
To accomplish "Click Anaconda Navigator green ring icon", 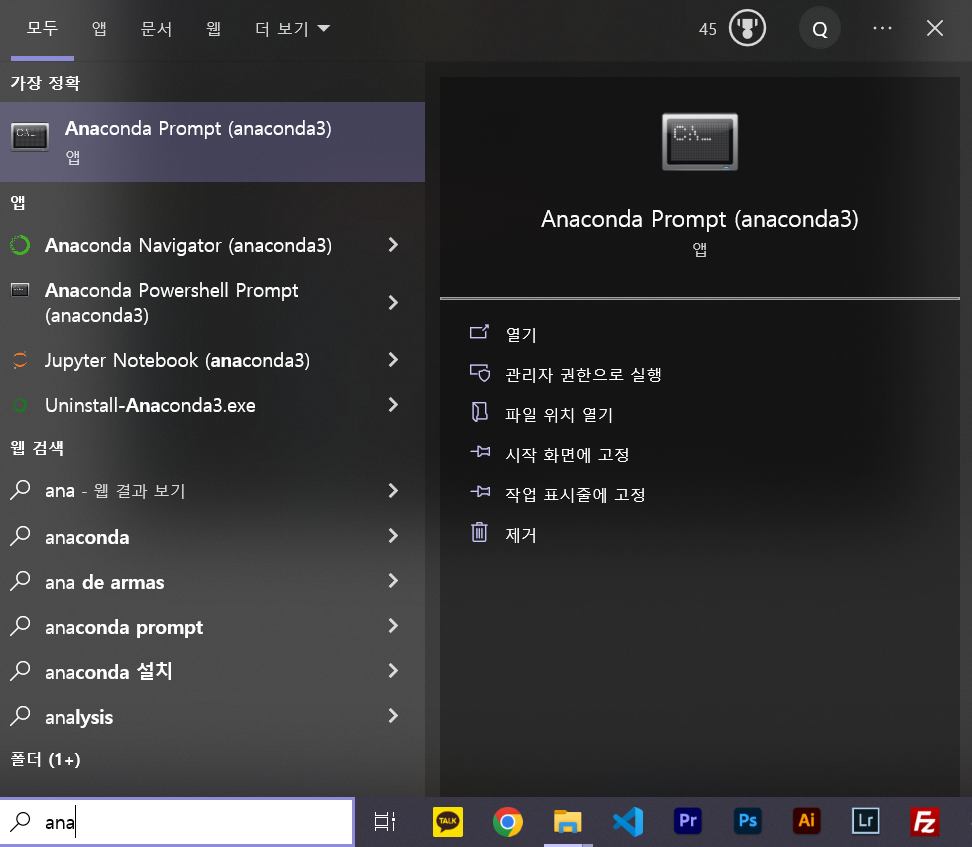I will tap(20, 246).
